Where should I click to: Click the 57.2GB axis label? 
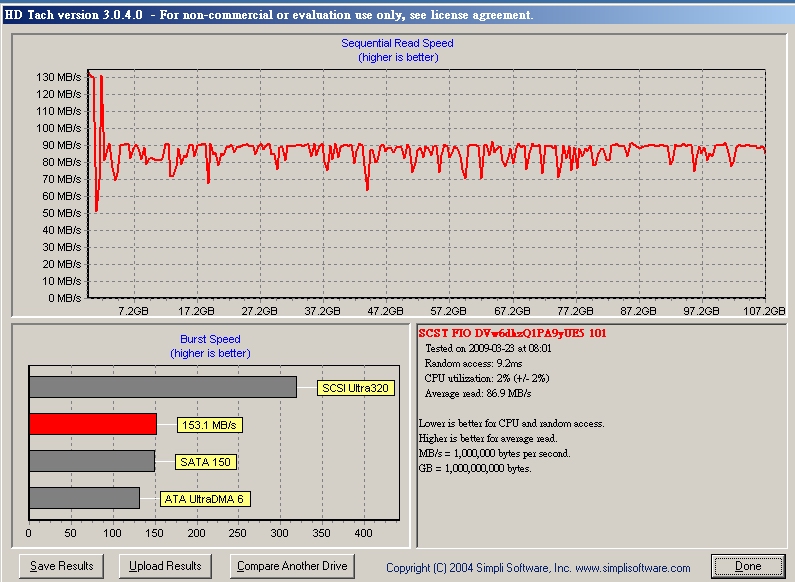[448, 311]
